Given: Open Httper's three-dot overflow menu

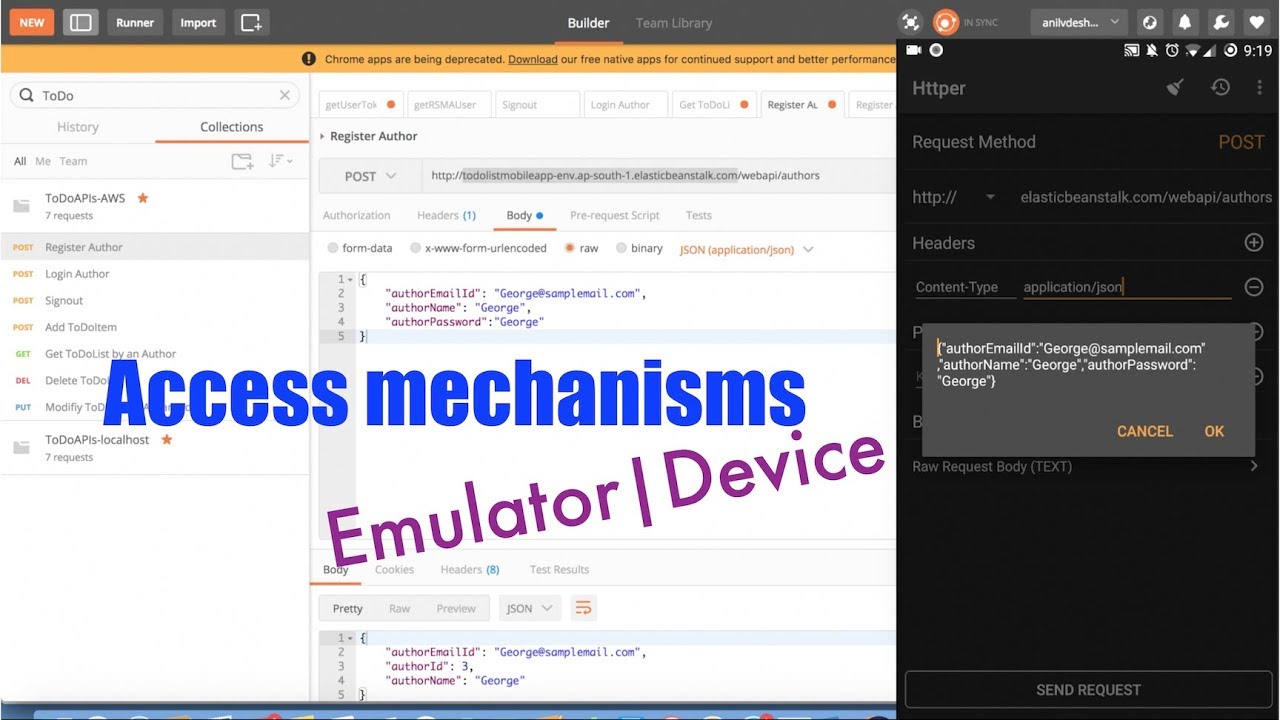Looking at the screenshot, I should (x=1259, y=88).
